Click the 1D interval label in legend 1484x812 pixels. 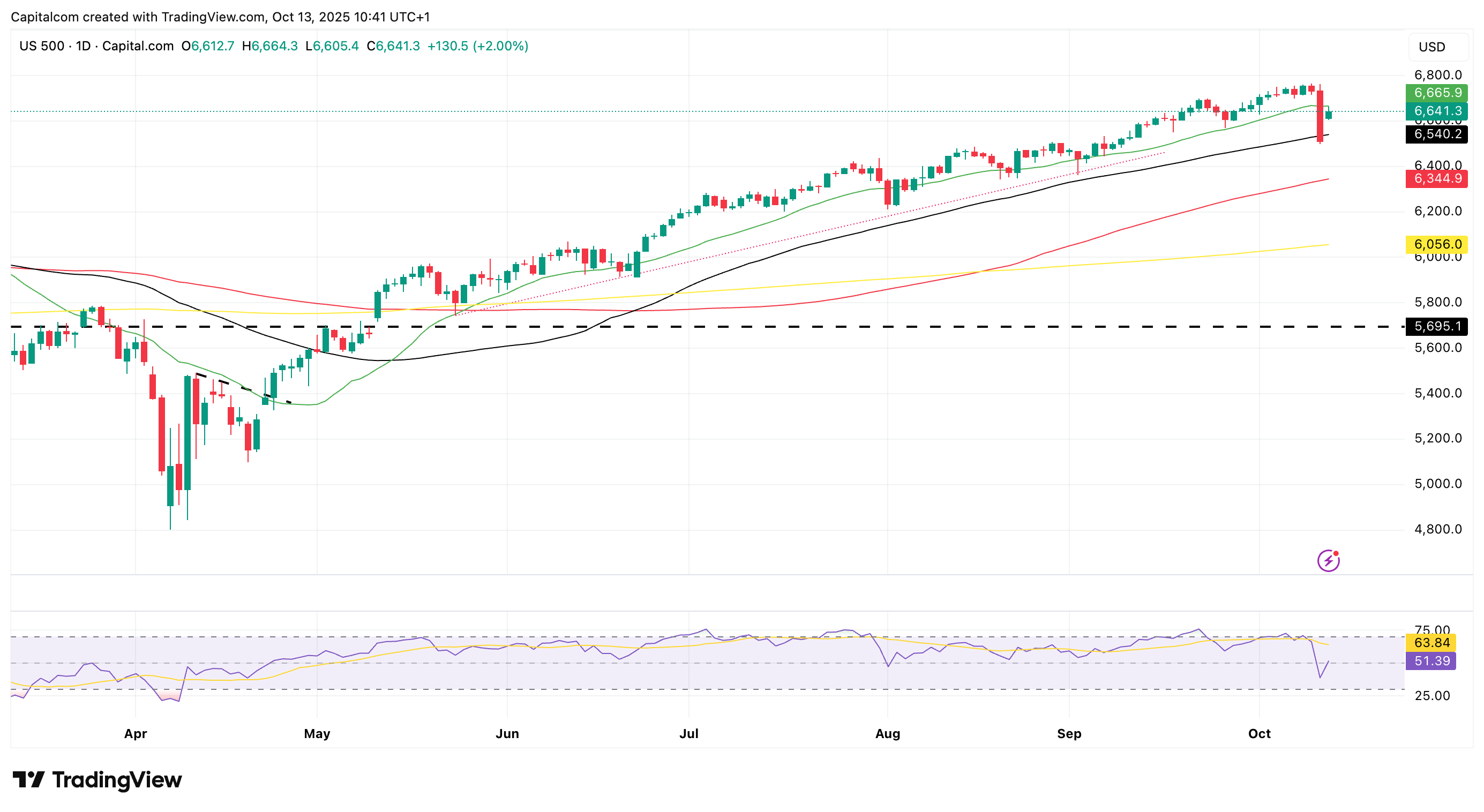[x=84, y=46]
